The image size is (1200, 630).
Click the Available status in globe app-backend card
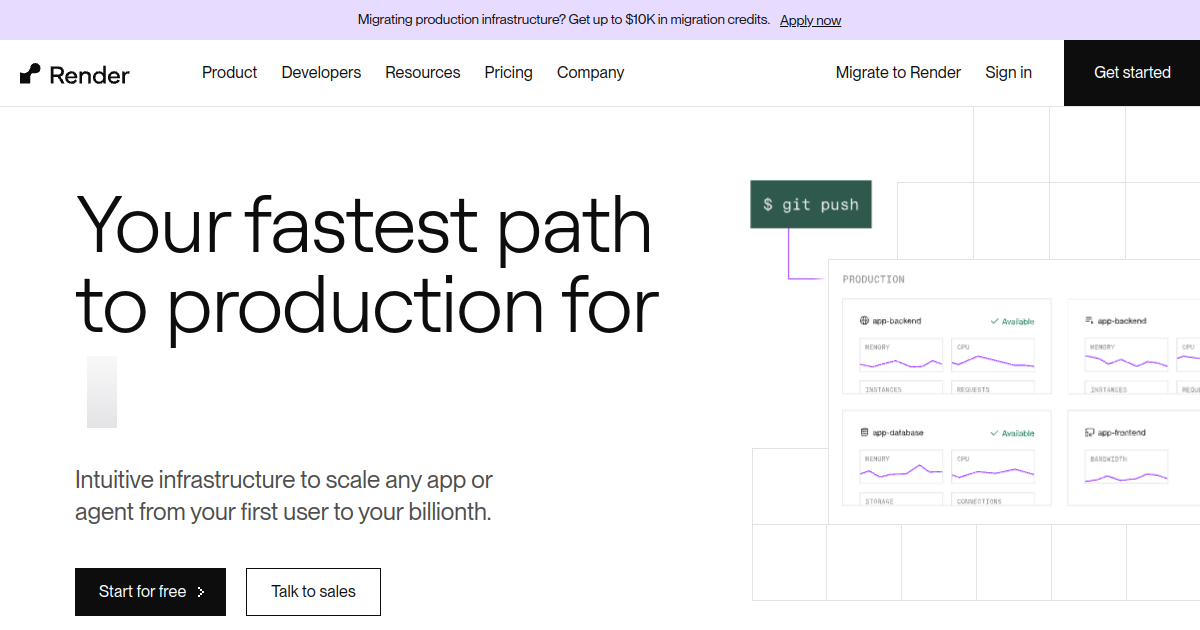1012,322
